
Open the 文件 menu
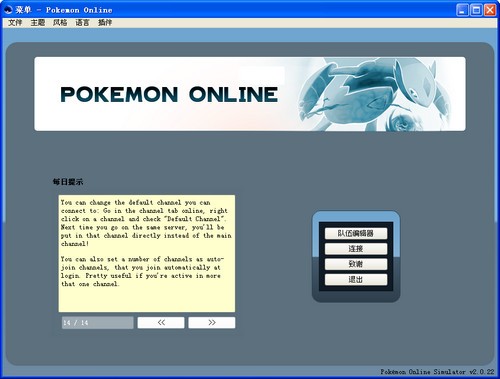(15, 22)
